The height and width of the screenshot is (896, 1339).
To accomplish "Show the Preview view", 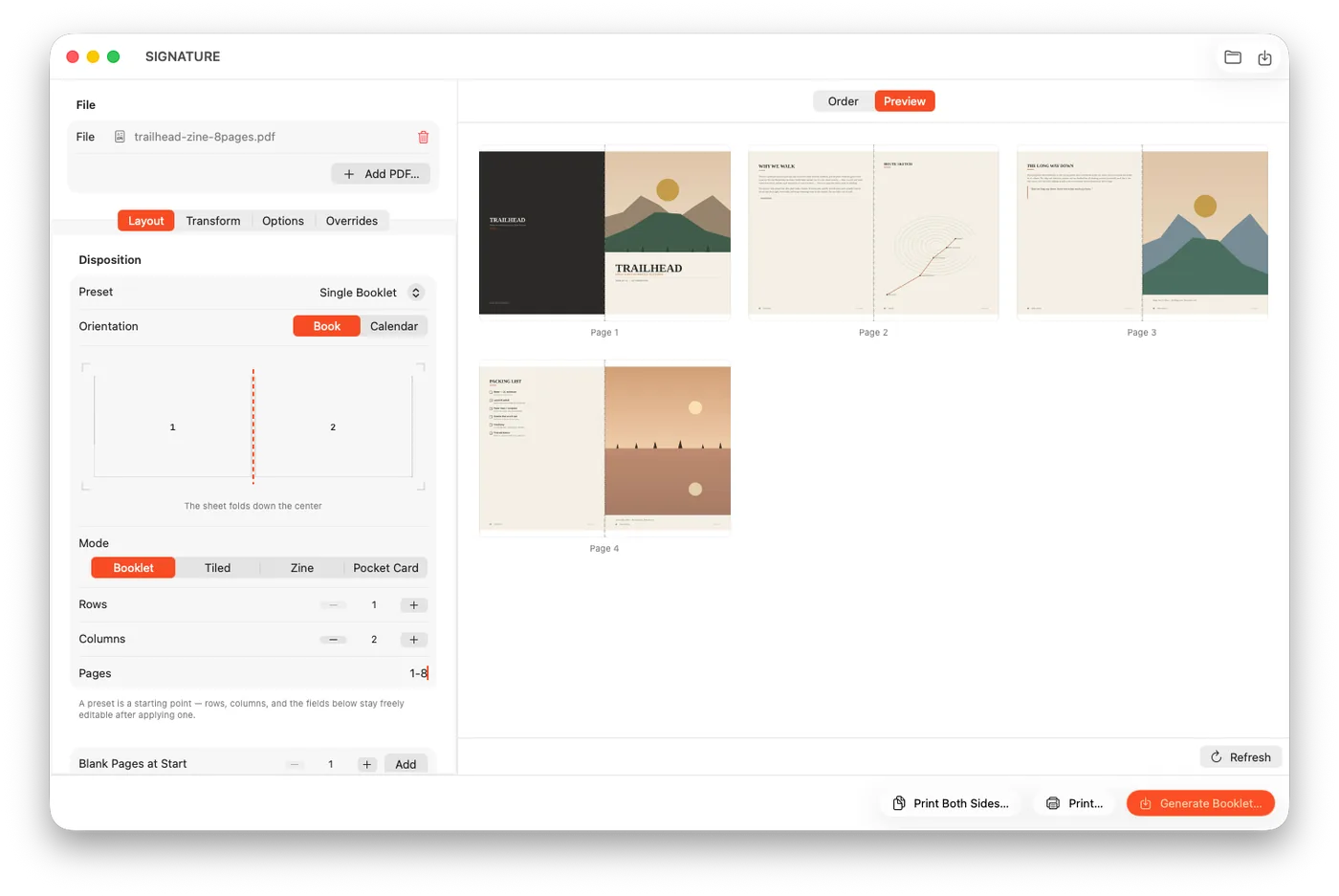I will point(905,101).
